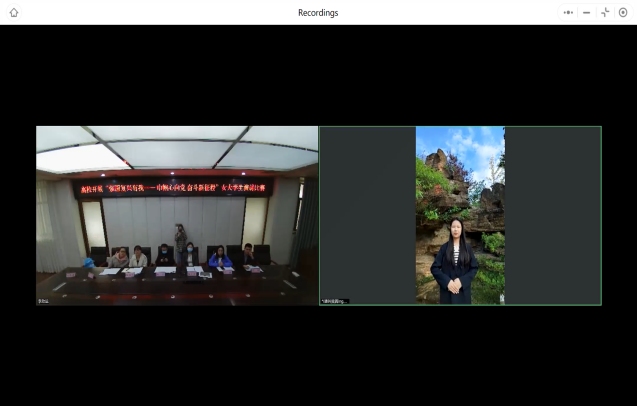
Task: Click the black area above the video tiles
Action: coord(318,75)
